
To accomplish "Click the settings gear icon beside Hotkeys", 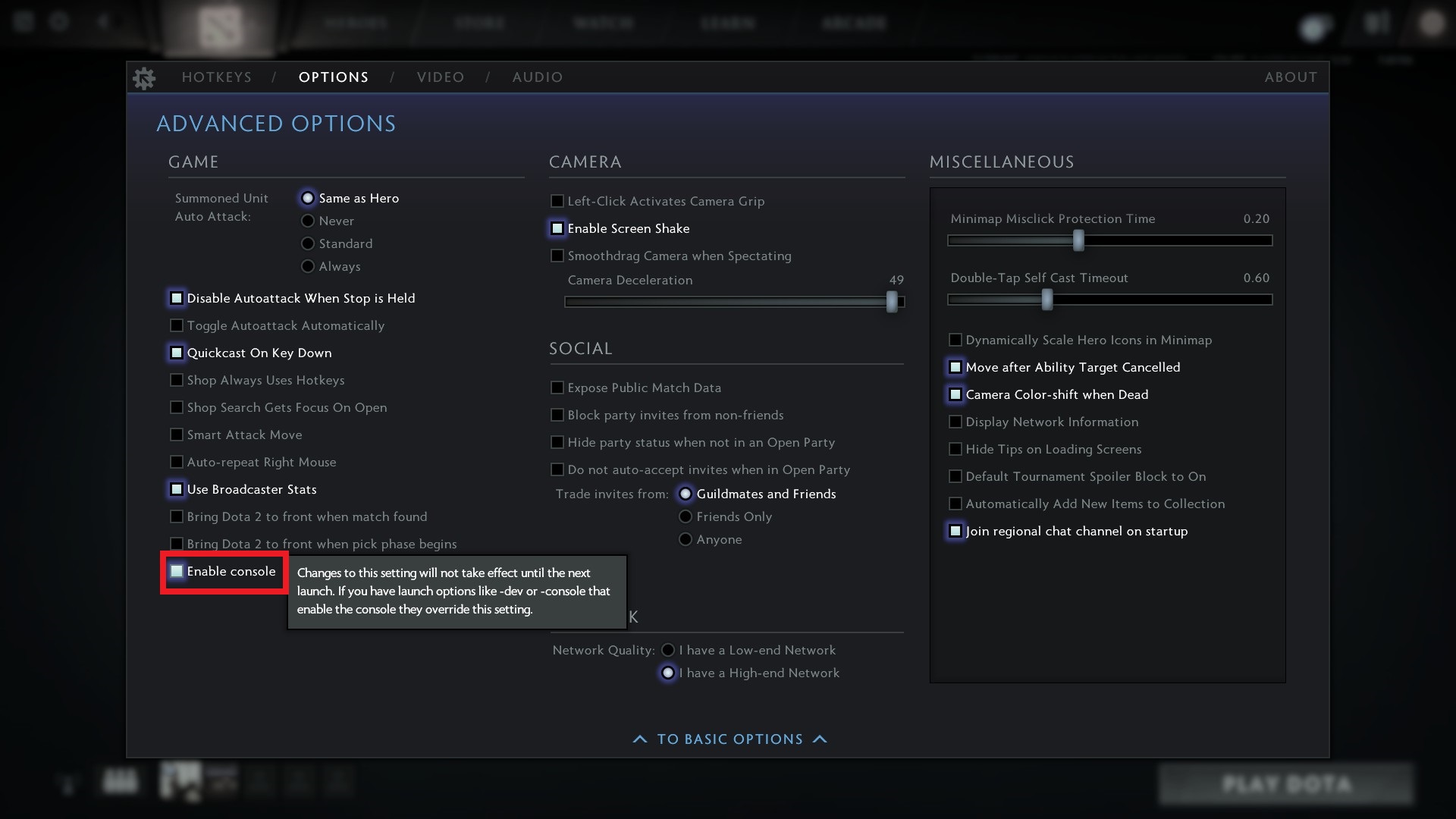I will [143, 77].
